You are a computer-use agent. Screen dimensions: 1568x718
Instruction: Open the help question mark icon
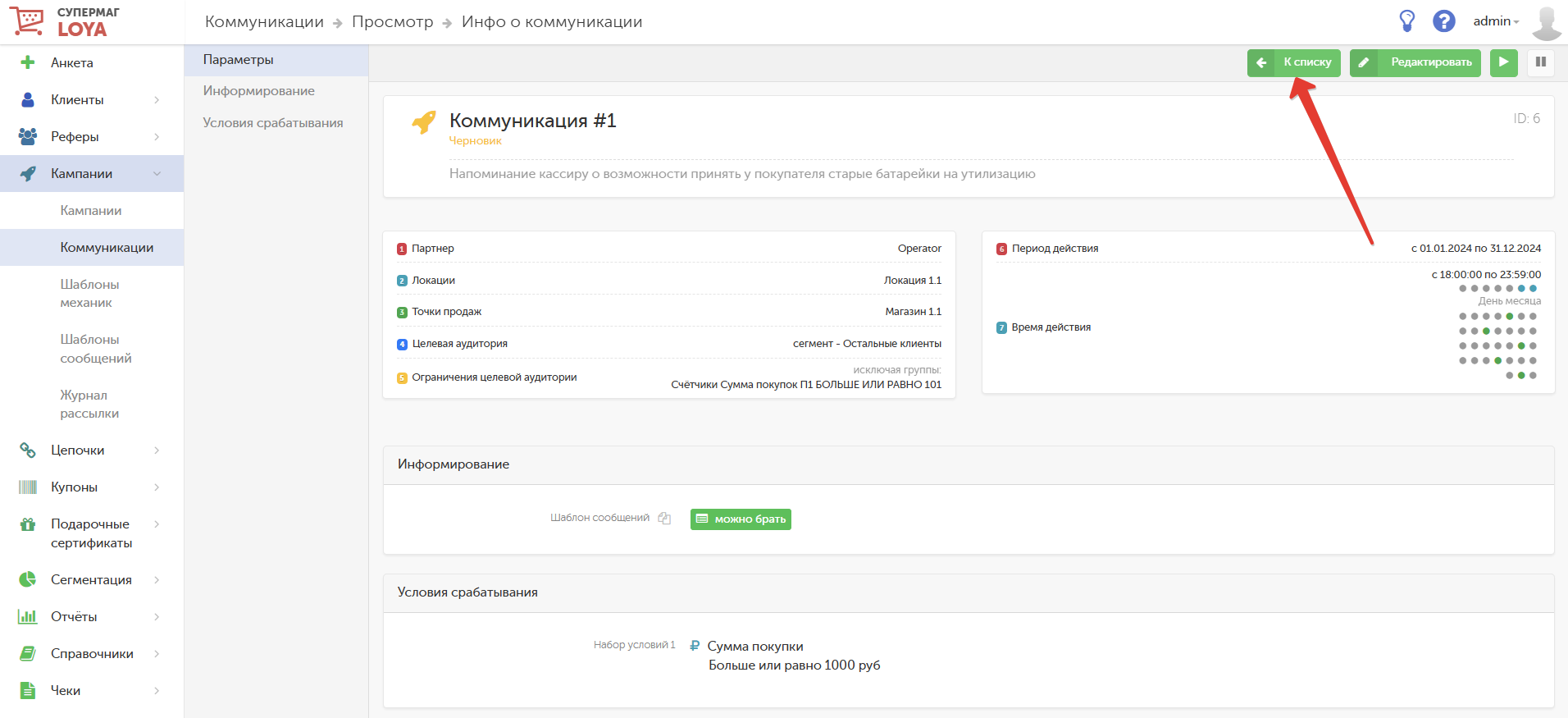1444,21
